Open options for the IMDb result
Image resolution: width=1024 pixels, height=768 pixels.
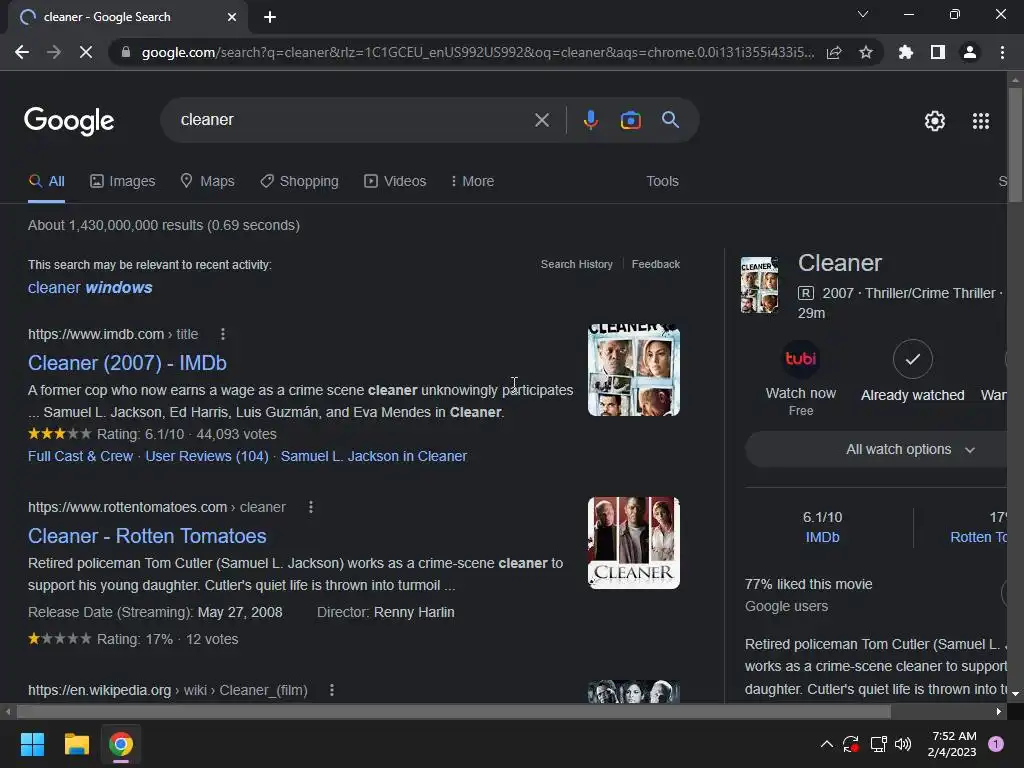coord(223,334)
